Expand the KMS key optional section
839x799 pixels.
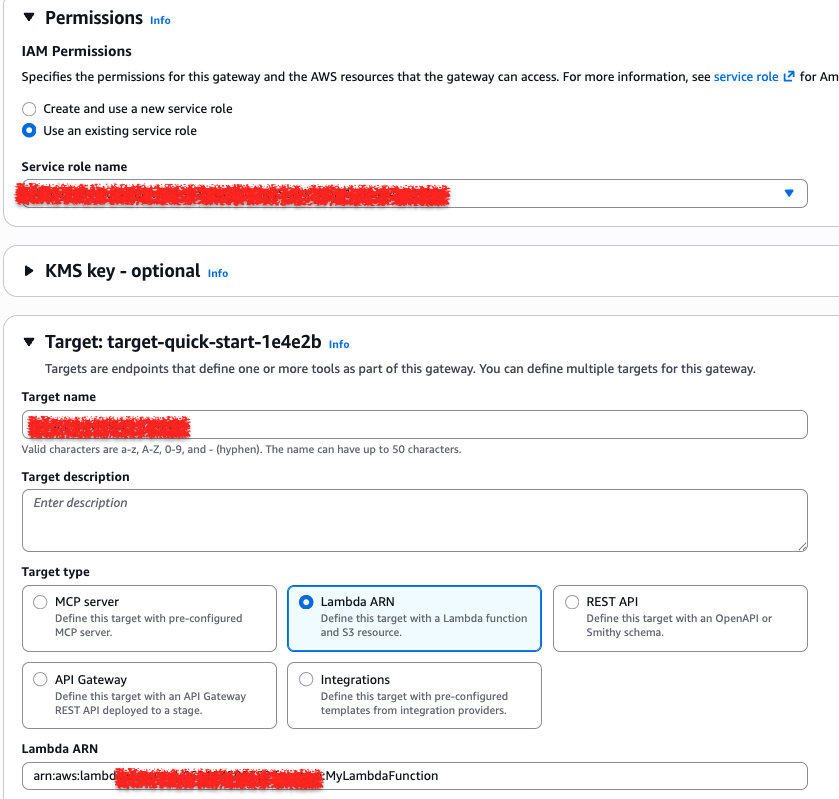[x=120, y=272]
